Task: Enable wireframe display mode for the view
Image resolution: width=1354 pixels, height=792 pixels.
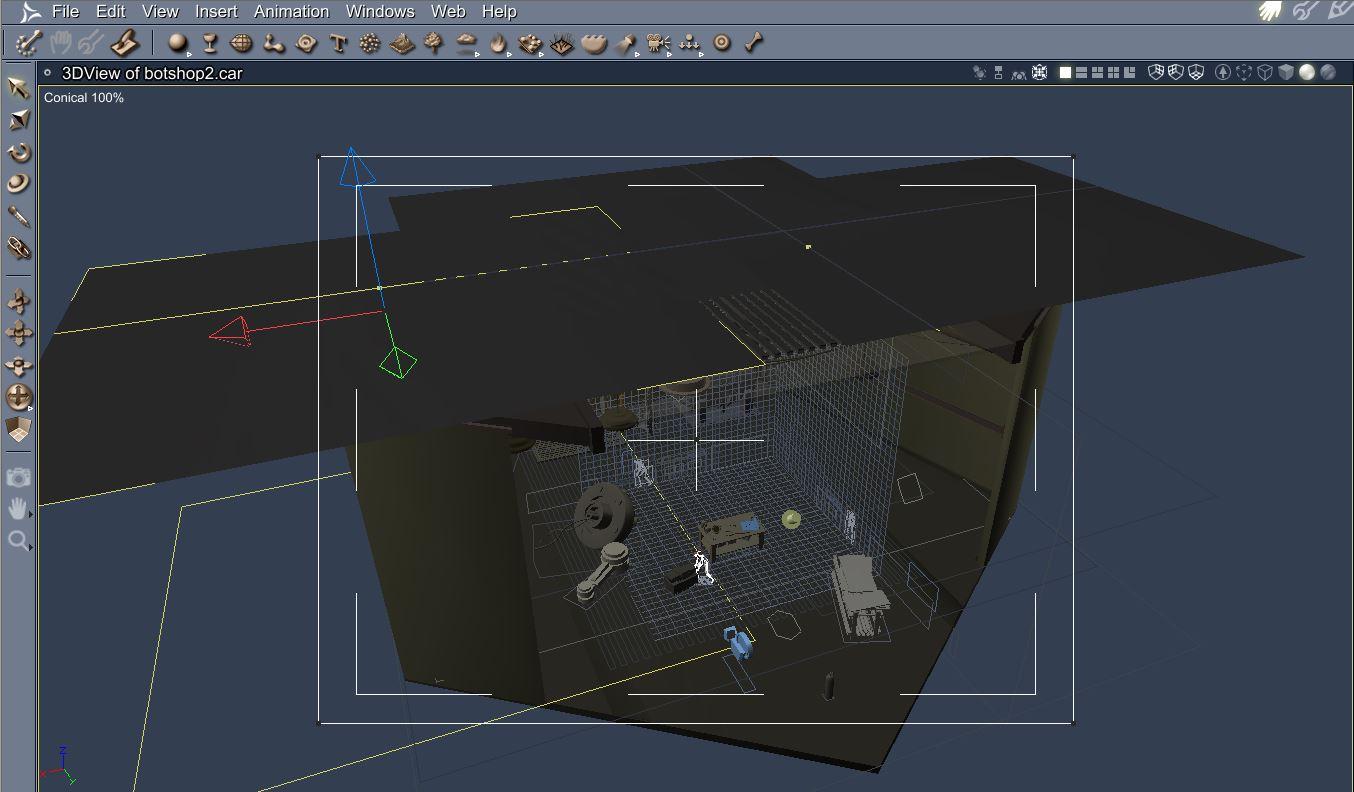Action: pos(1265,72)
